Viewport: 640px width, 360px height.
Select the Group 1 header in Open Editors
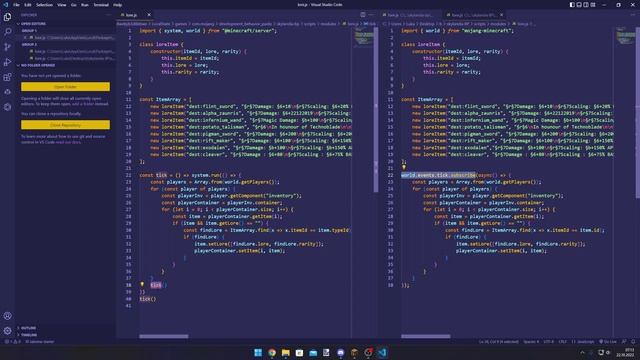click(x=29, y=31)
